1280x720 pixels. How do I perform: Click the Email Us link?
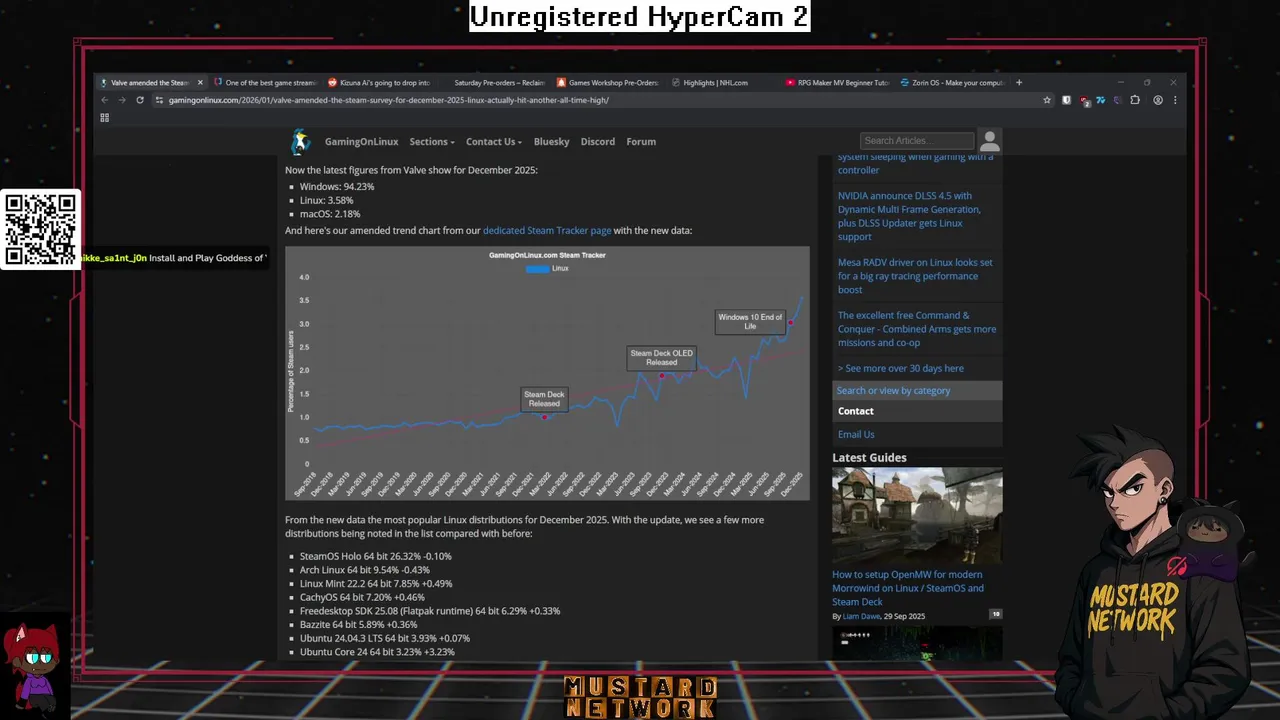[856, 434]
